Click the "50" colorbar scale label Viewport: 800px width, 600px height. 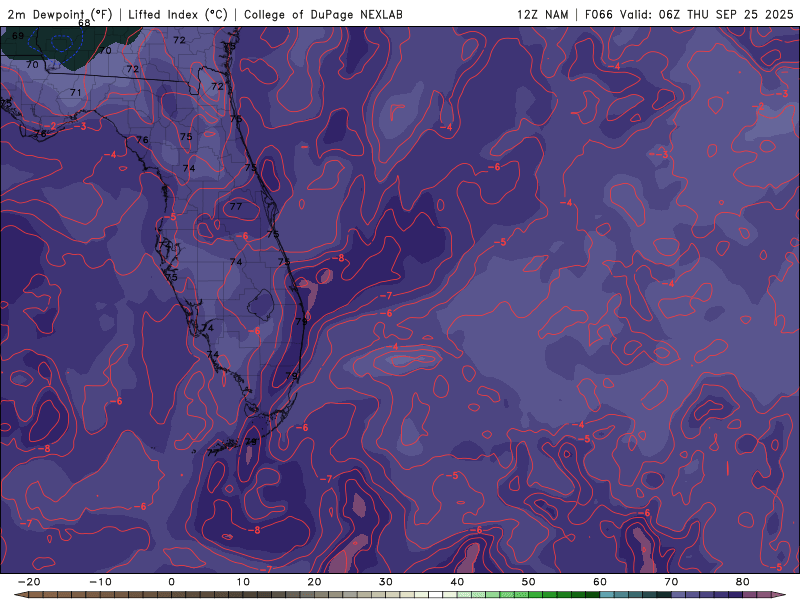(529, 582)
